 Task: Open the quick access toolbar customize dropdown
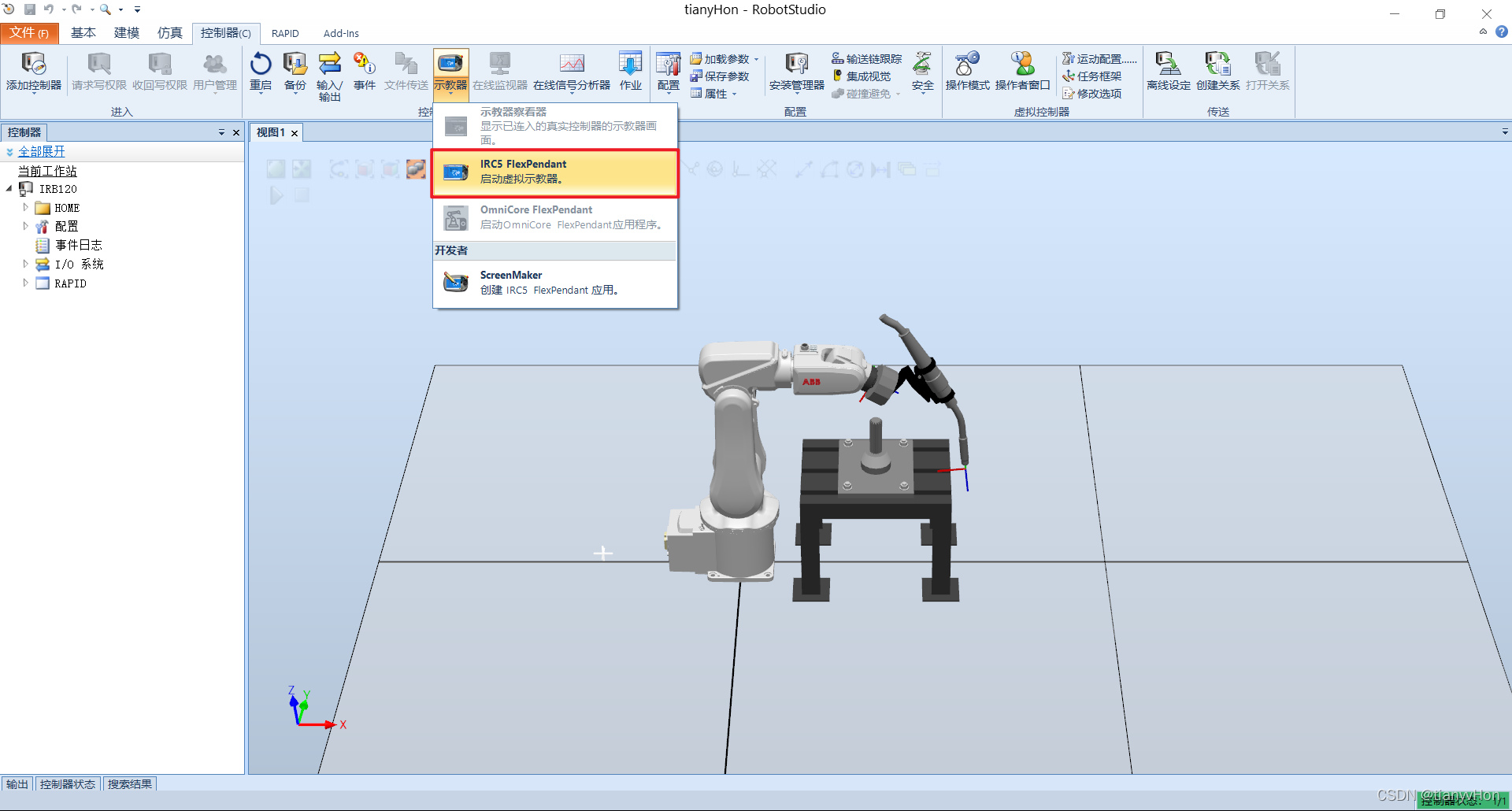click(137, 9)
